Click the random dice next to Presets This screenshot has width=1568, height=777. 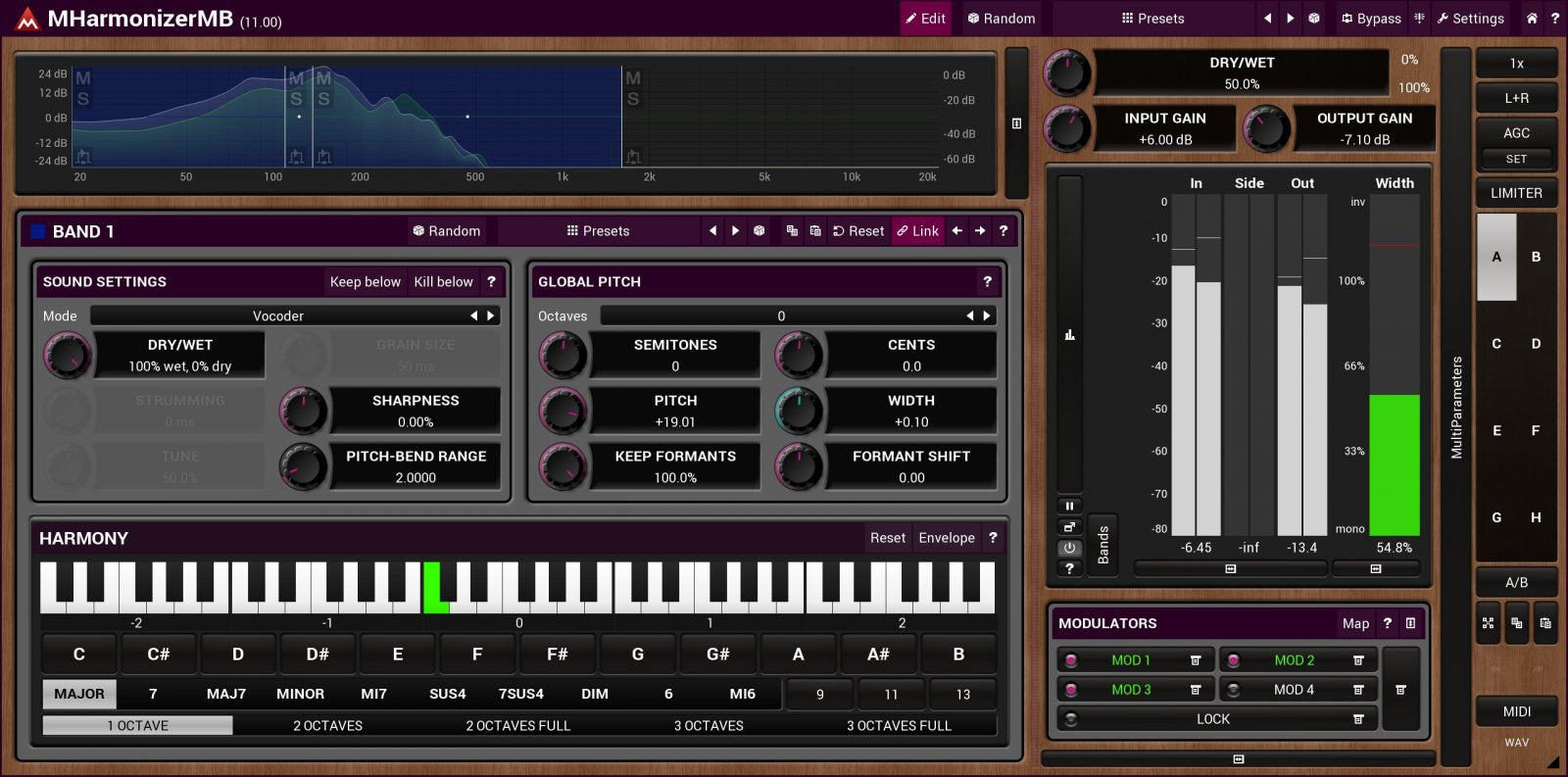1314,18
